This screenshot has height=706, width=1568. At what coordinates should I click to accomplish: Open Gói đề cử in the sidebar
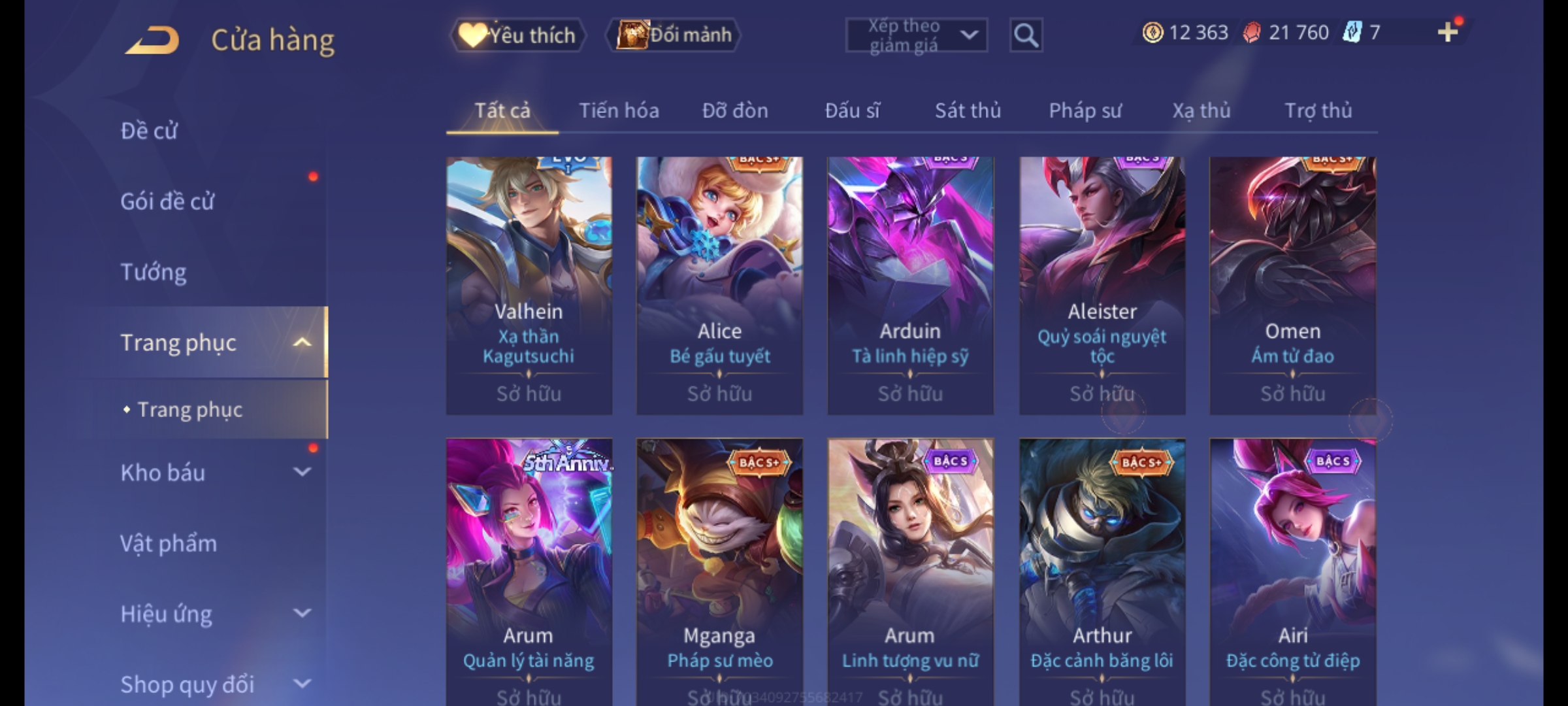[167, 201]
